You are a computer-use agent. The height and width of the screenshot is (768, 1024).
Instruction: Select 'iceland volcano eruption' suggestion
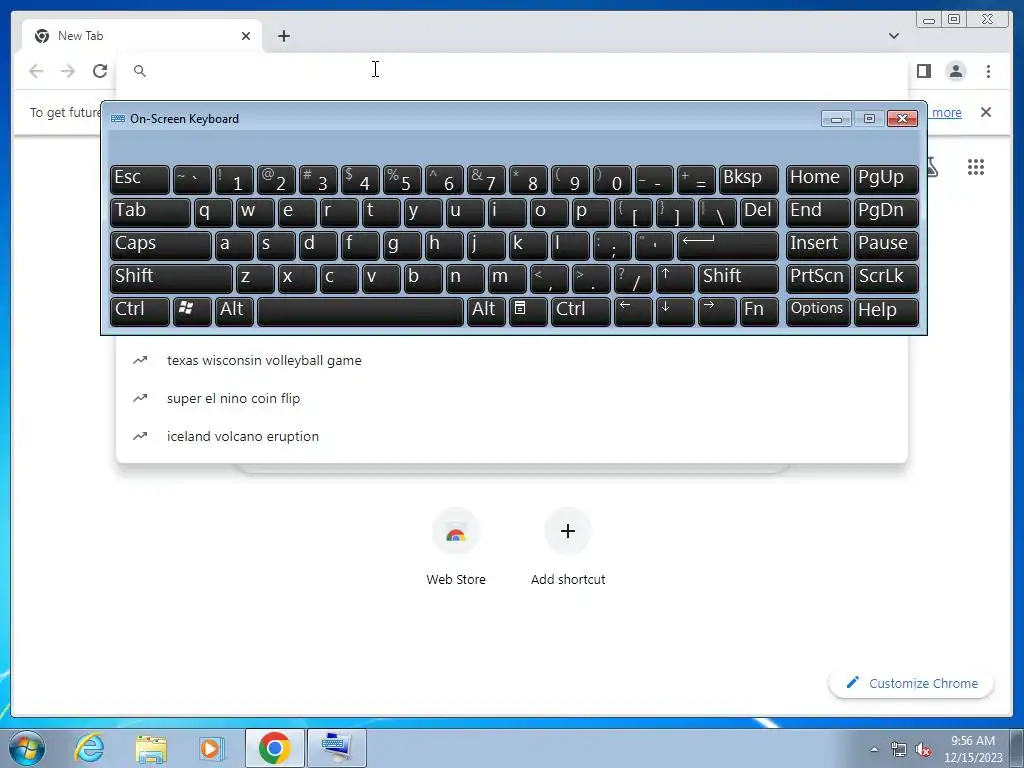pyautogui.click(x=511, y=436)
